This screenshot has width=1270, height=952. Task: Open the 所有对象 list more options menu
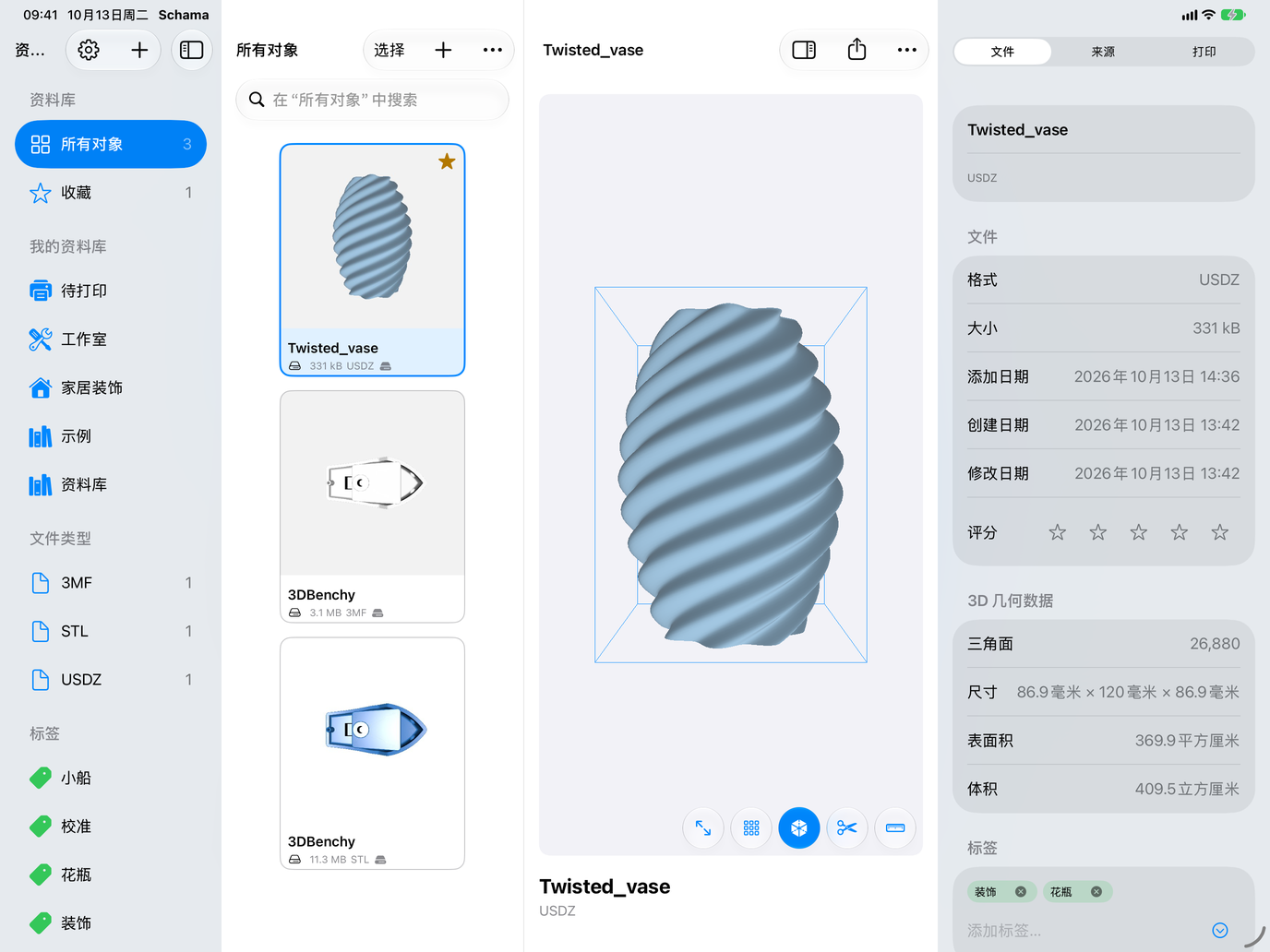click(493, 50)
